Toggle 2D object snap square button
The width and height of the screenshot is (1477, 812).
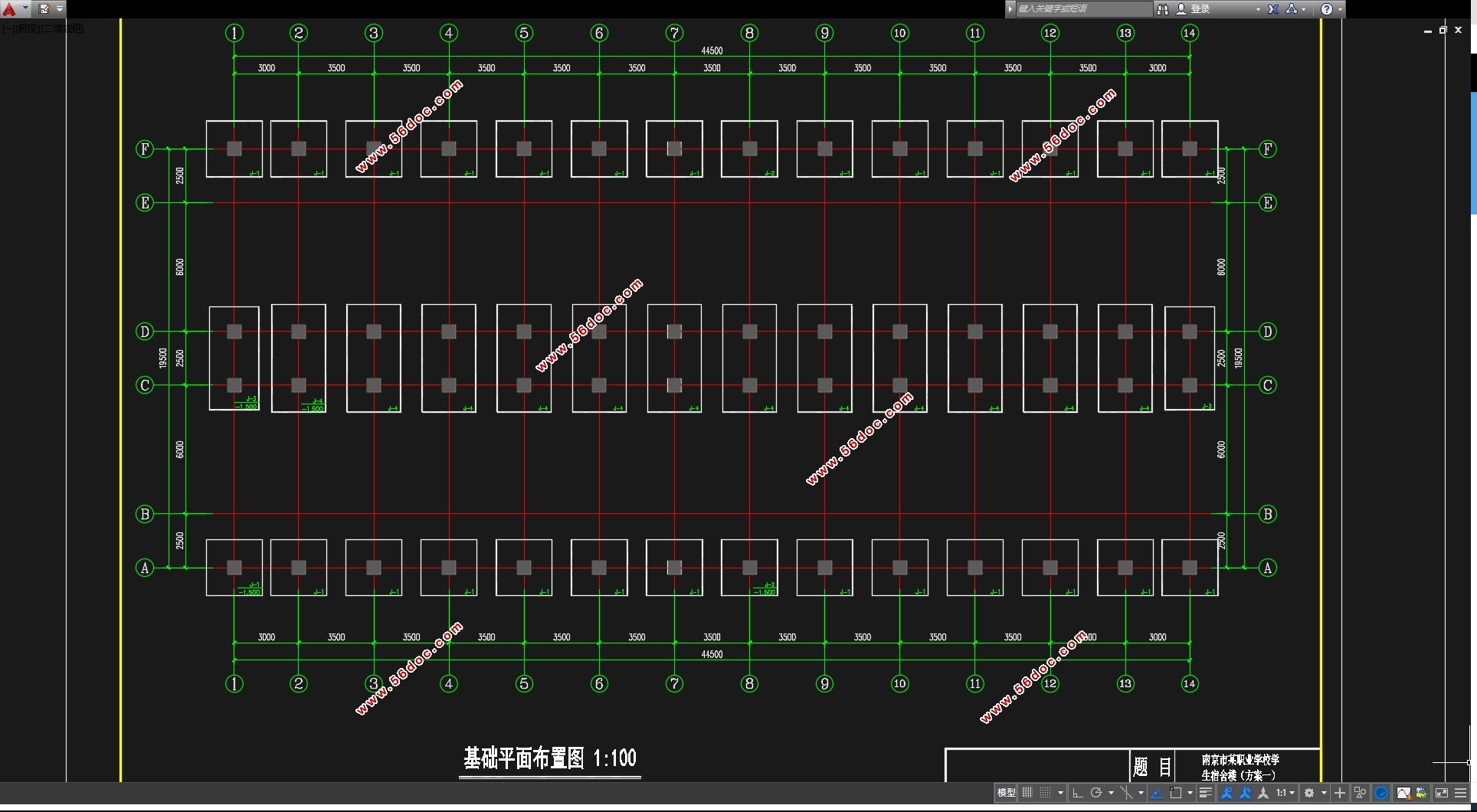(x=1176, y=793)
